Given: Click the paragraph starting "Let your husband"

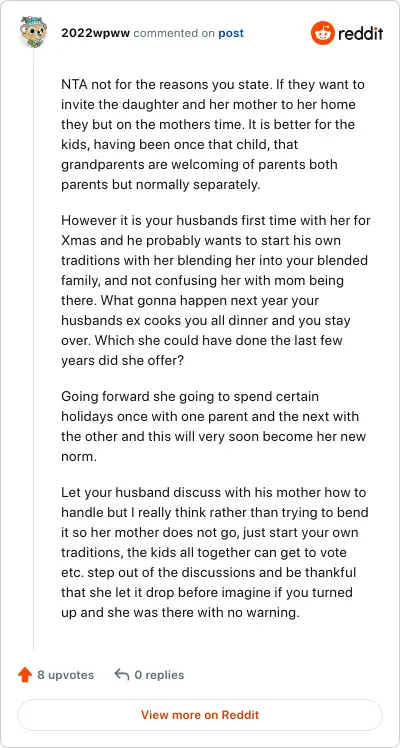Looking at the screenshot, I should (x=214, y=552).
